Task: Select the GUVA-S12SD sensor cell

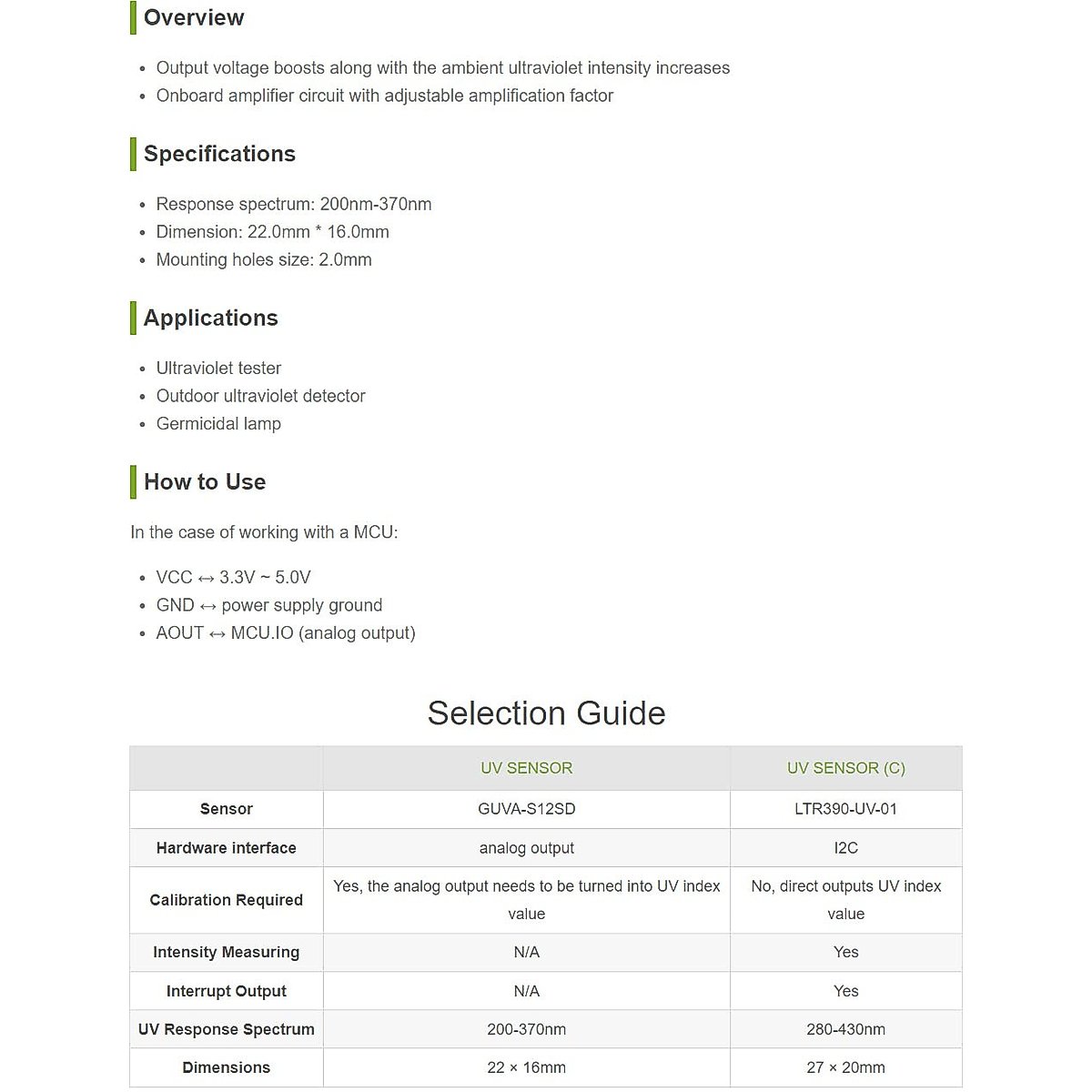Action: (526, 809)
